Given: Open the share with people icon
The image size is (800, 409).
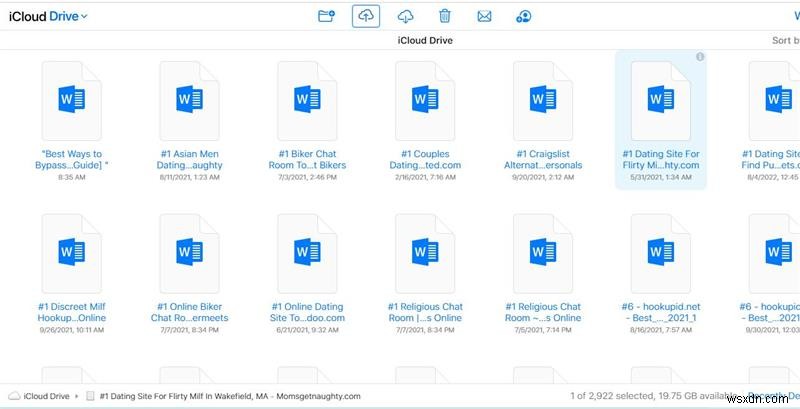Looking at the screenshot, I should (x=523, y=16).
